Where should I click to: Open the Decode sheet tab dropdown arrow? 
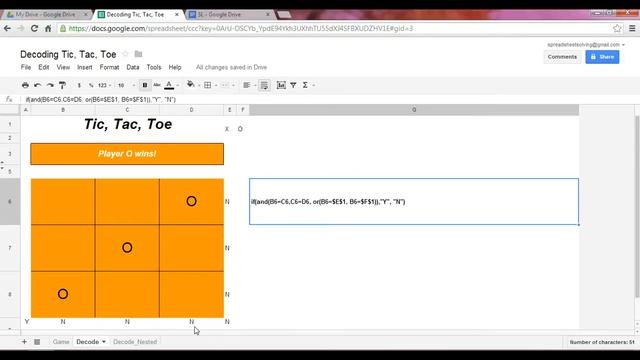click(x=104, y=342)
